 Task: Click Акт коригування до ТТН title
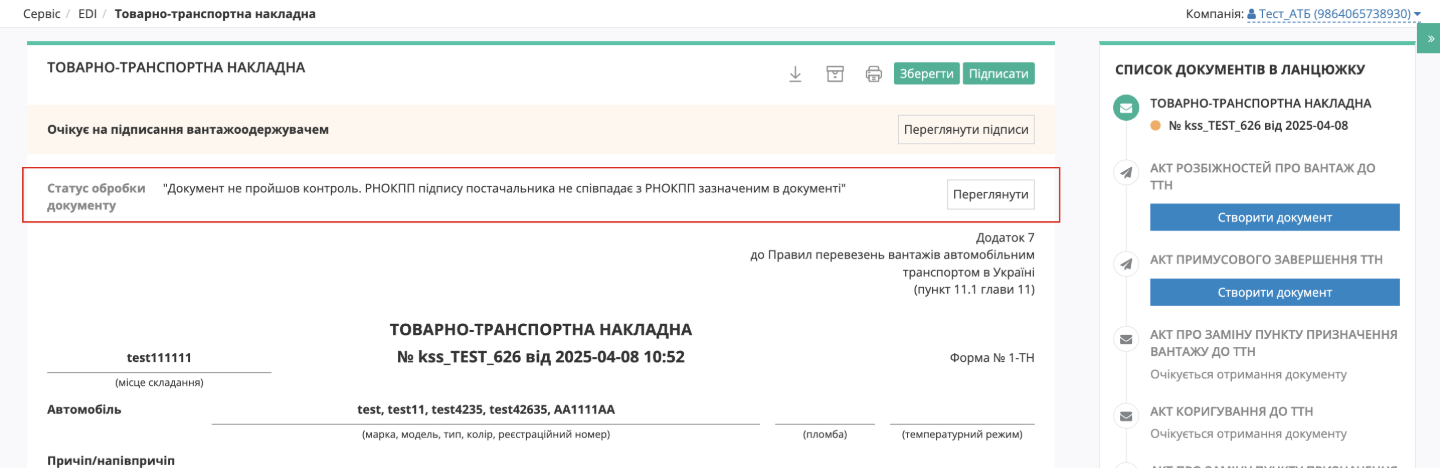point(1231,411)
